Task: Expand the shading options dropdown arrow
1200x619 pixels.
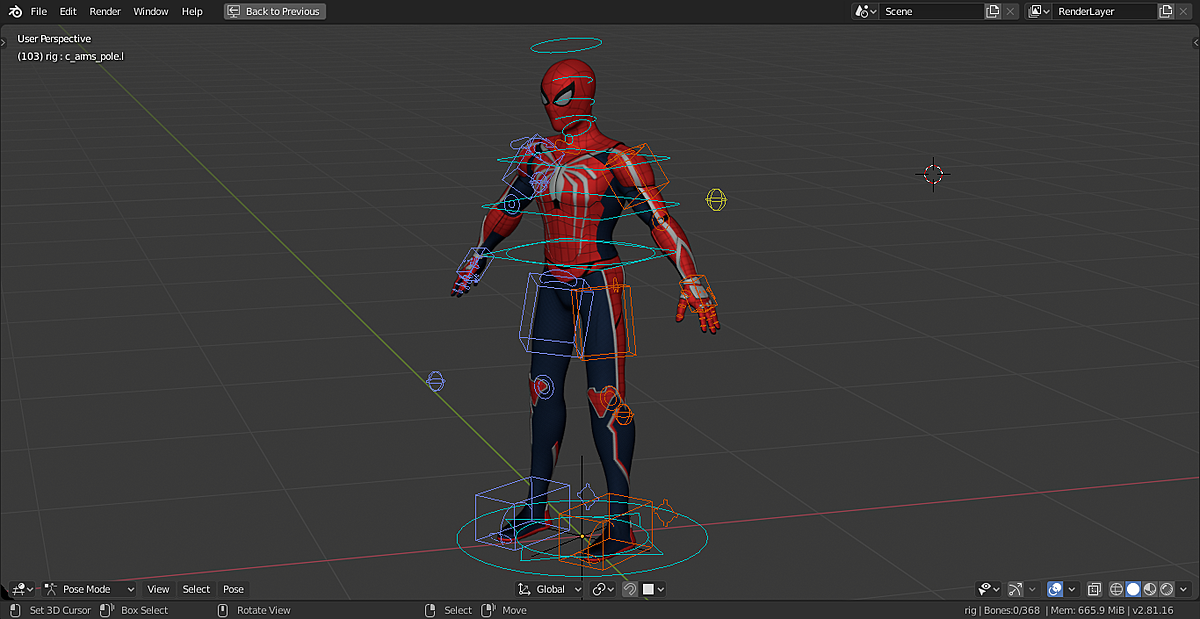Action: tap(1183, 589)
